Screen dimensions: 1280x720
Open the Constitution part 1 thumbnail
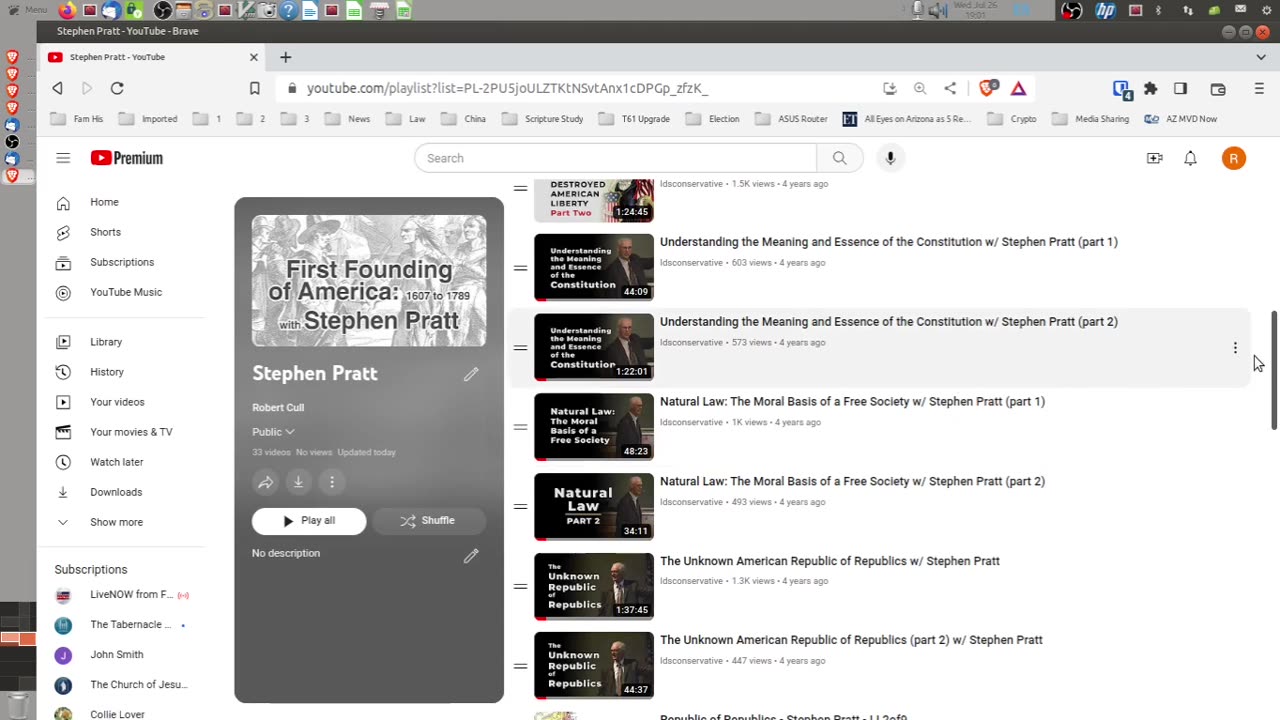(x=594, y=267)
